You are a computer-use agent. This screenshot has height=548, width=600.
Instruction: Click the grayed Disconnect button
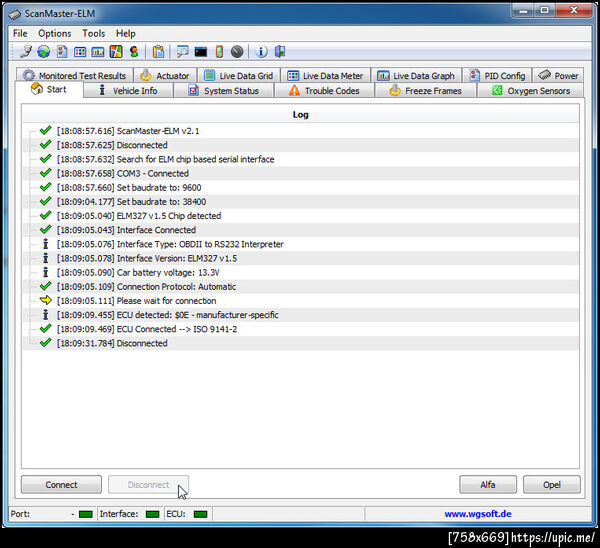point(148,484)
